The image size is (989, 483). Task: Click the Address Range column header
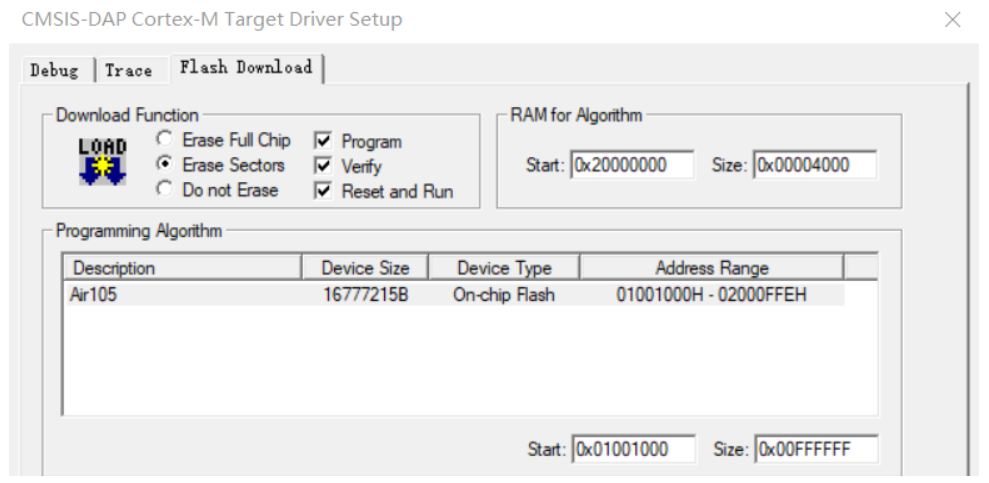711,268
